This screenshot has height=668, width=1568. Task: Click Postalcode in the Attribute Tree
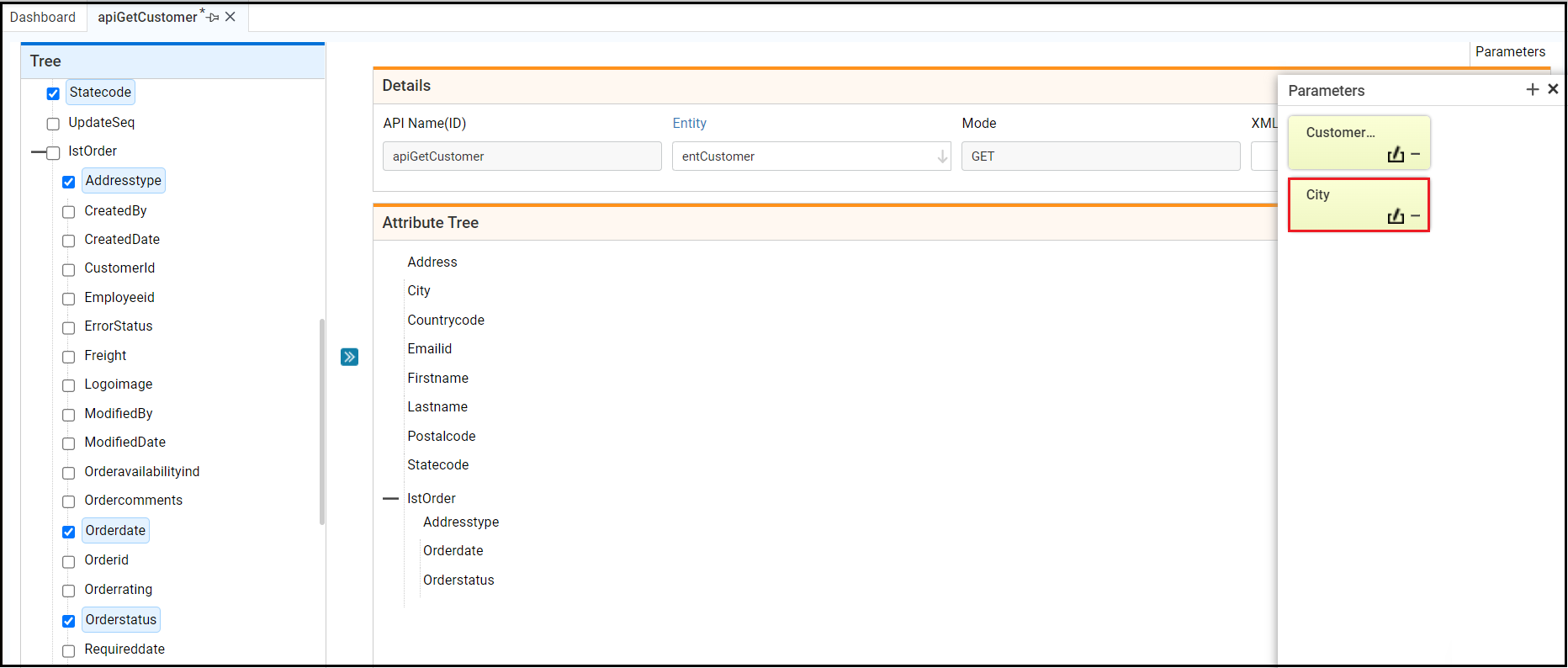point(442,437)
